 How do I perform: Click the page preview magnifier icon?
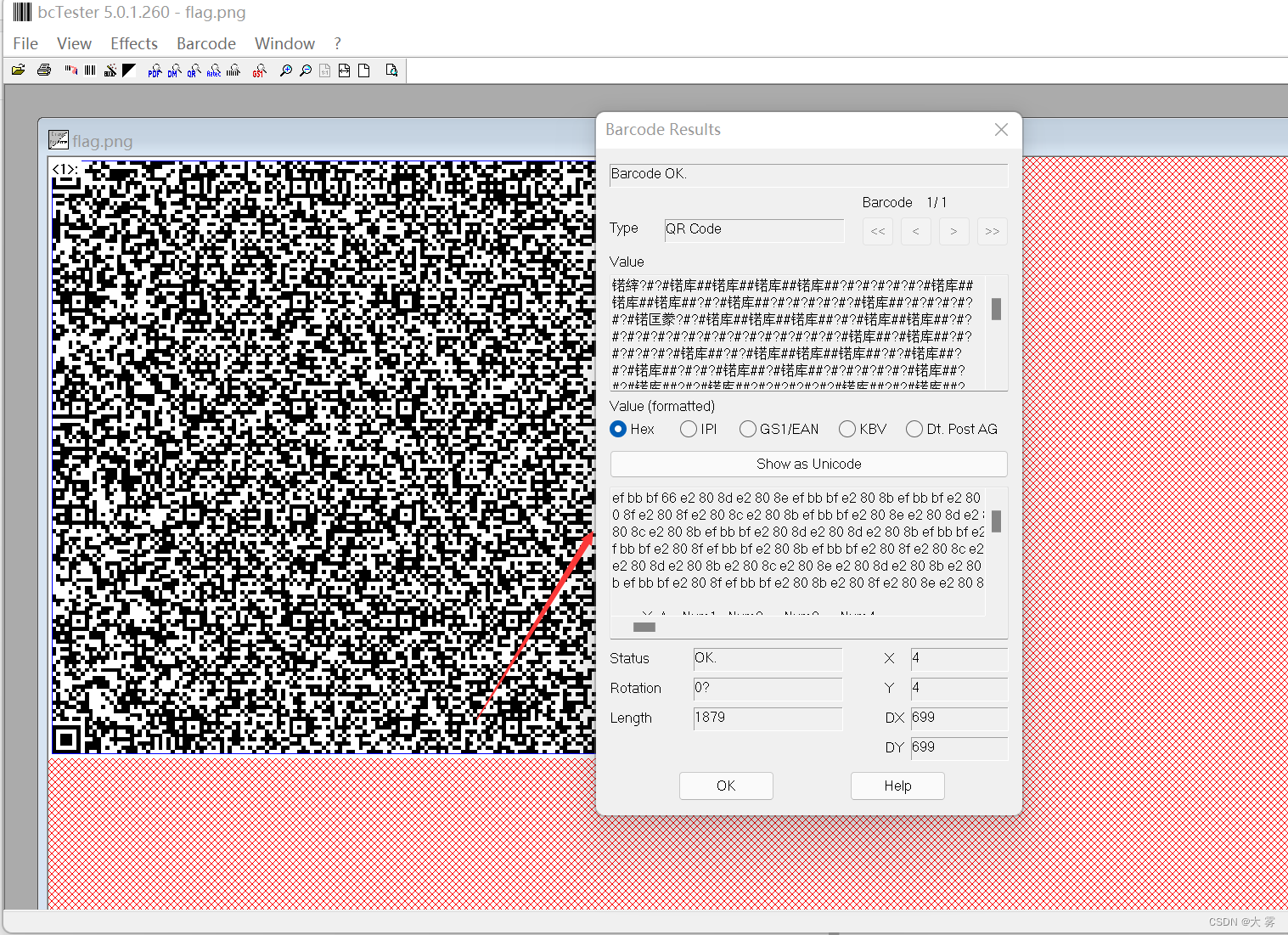click(x=391, y=70)
